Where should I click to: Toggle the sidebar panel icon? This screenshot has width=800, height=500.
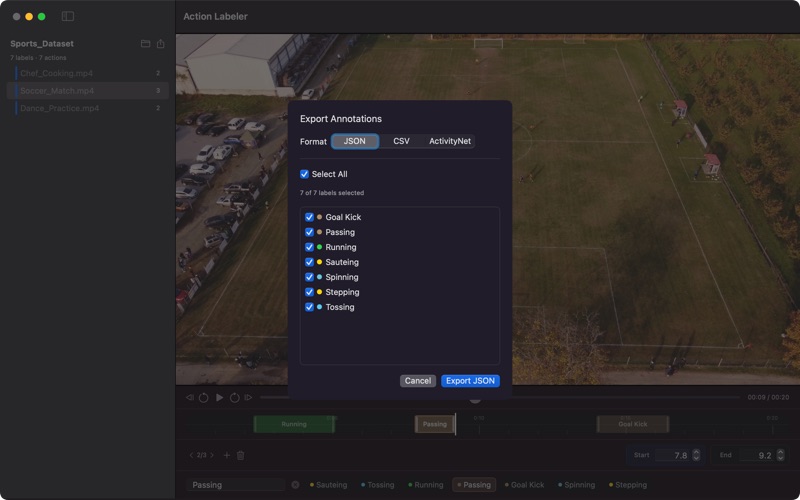pos(68,16)
